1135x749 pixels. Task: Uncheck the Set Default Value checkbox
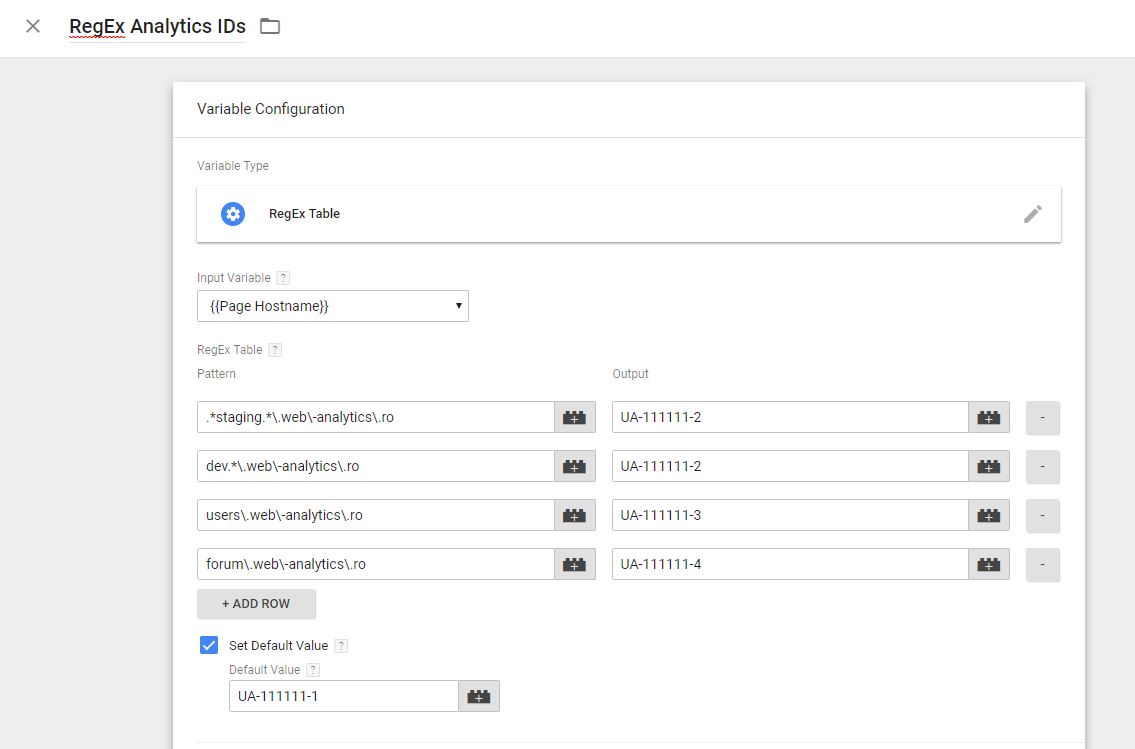[208, 645]
